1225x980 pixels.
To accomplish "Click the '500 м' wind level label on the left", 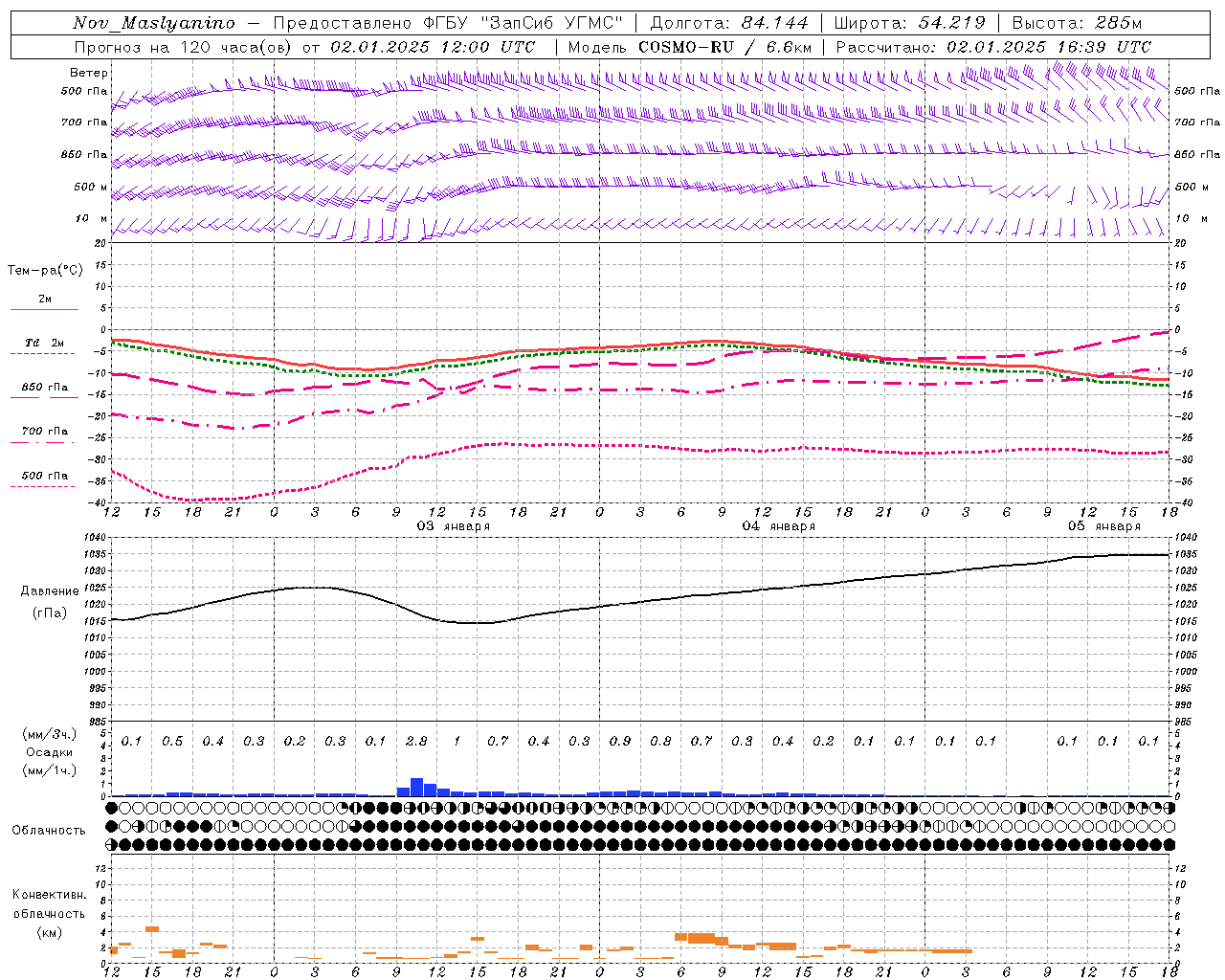I will click(91, 187).
